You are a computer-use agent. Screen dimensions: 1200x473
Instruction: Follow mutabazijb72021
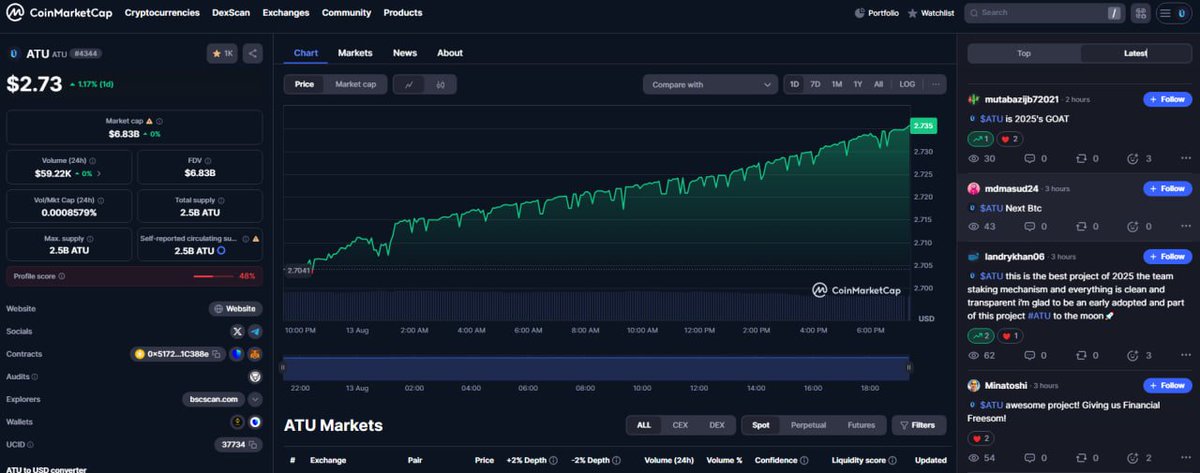point(1167,99)
